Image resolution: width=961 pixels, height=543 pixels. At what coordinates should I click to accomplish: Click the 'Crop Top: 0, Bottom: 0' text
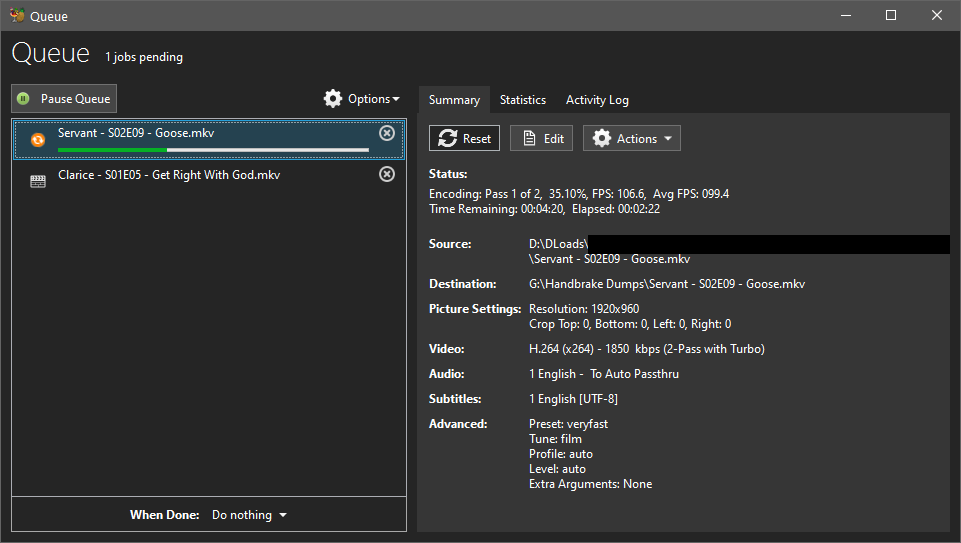[630, 324]
